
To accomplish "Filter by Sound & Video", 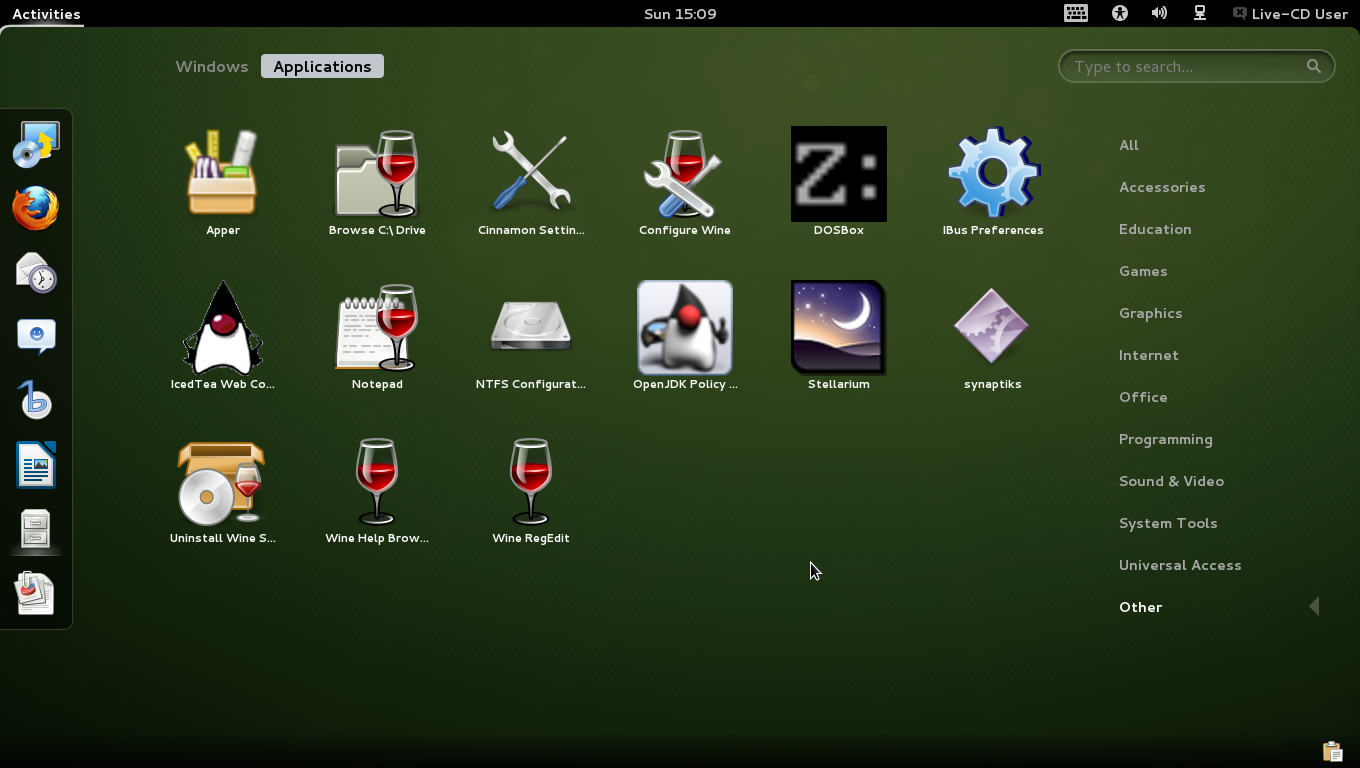I will tap(1171, 481).
